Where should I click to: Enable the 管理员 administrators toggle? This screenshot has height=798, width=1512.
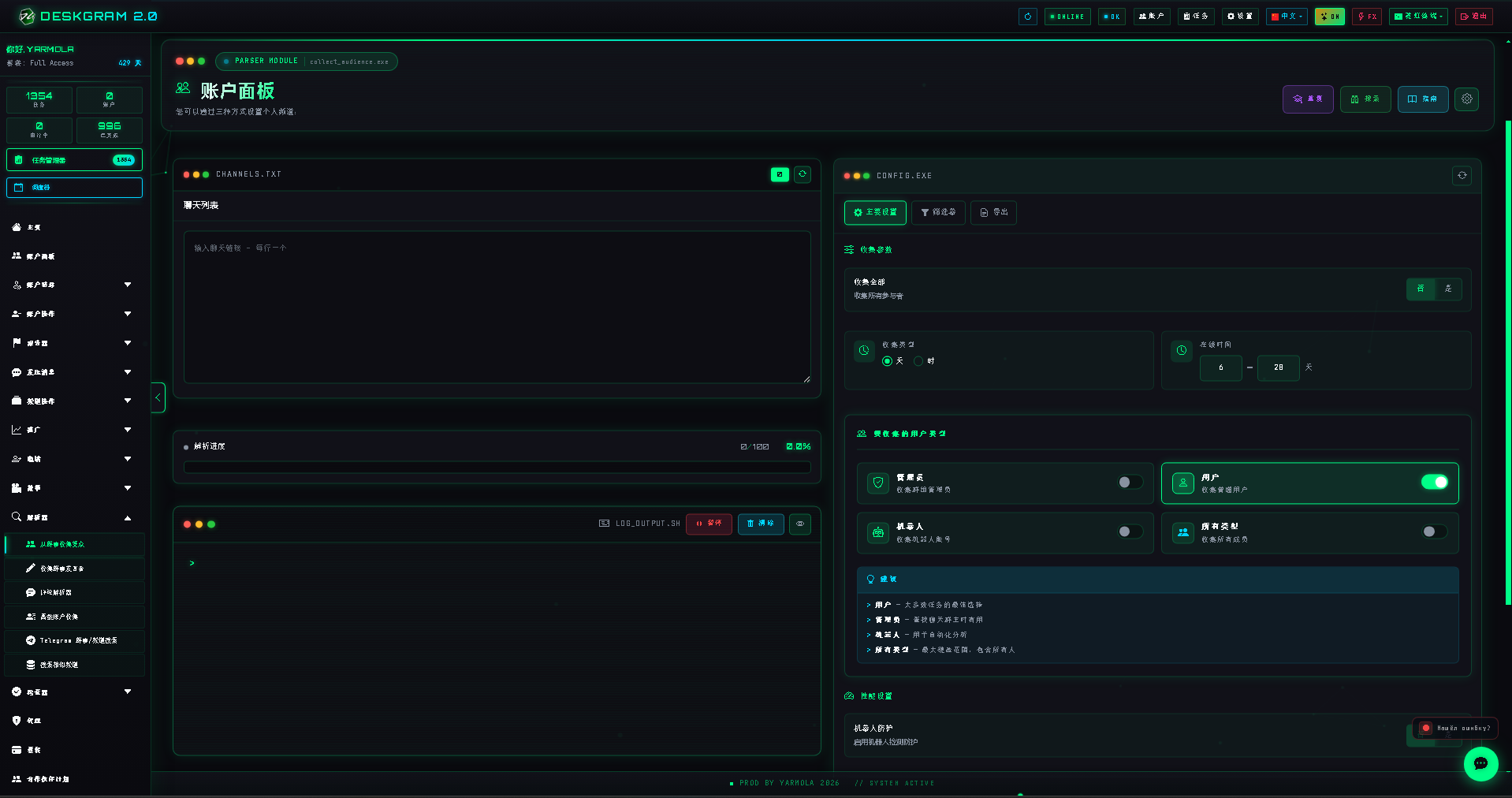tap(1130, 483)
